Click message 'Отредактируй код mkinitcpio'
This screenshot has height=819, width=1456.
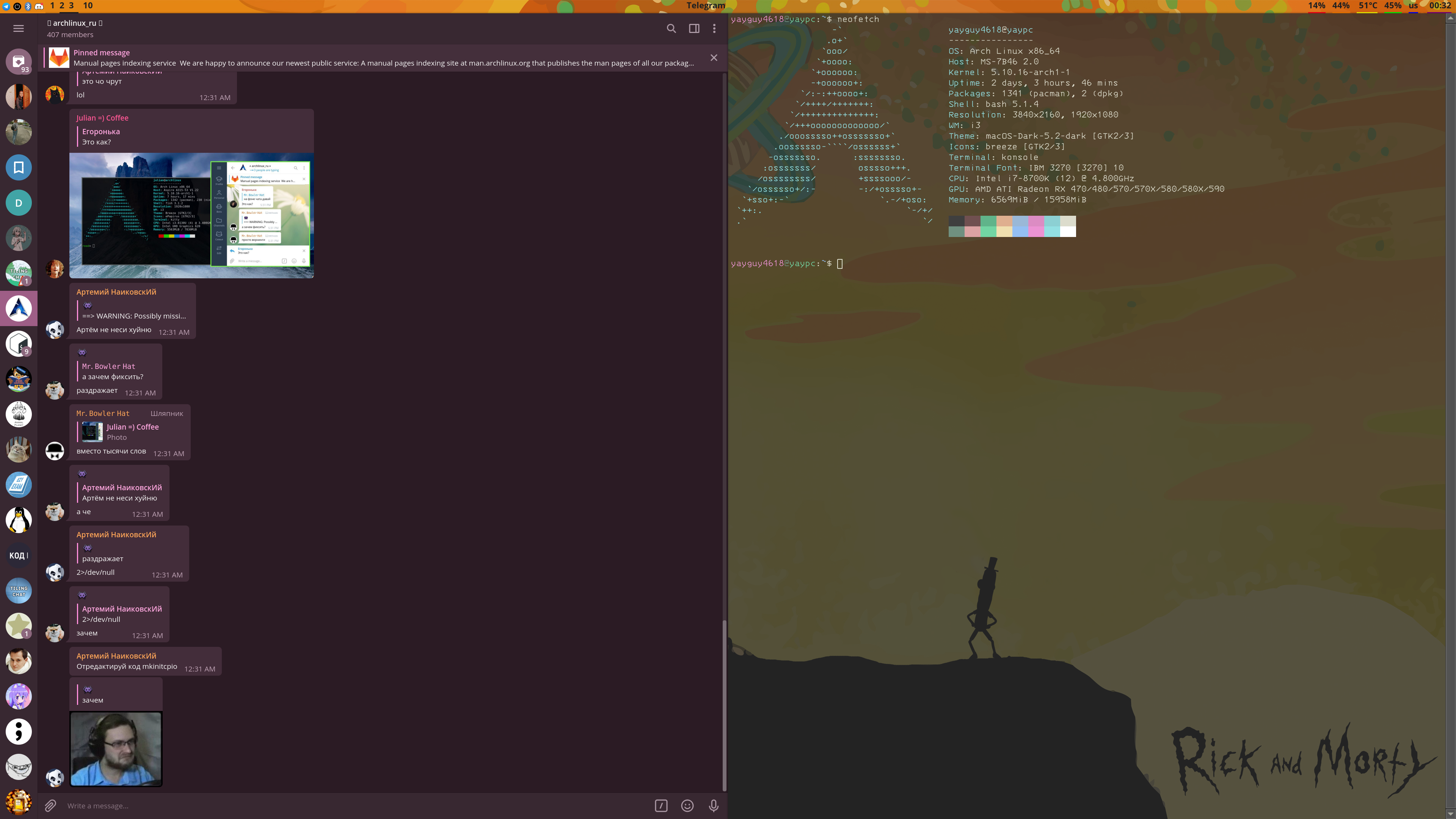(127, 667)
